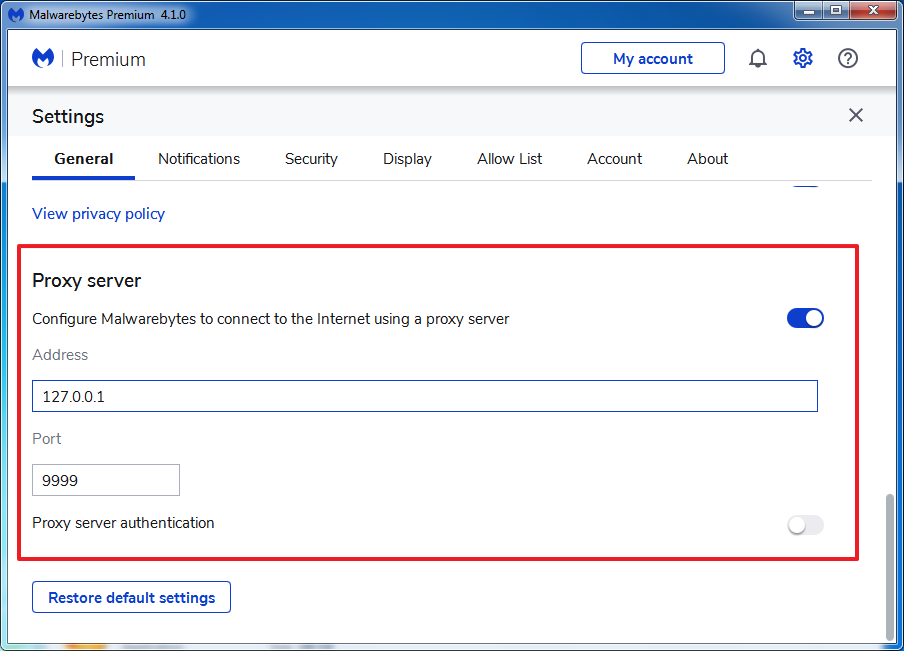Click the Port field showing 9999
Viewport: 904px width, 651px height.
click(106, 480)
